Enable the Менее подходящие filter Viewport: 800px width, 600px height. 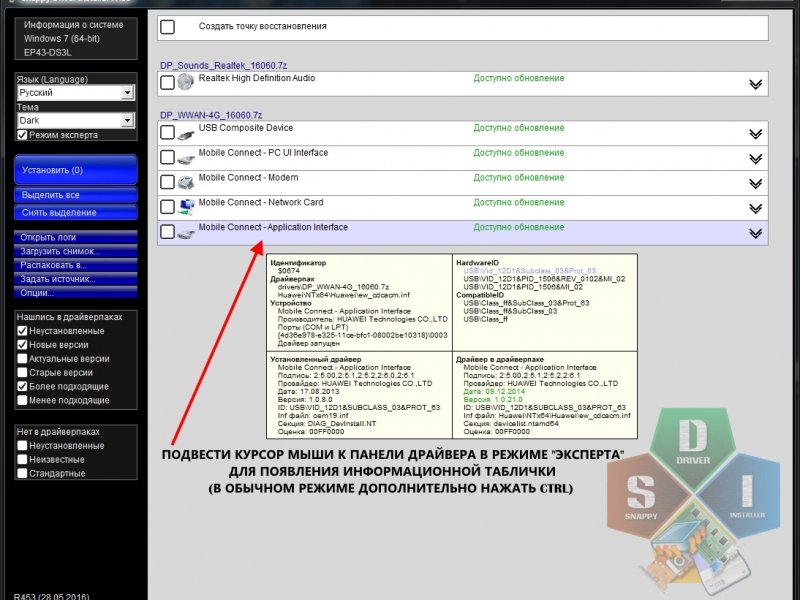pos(22,401)
